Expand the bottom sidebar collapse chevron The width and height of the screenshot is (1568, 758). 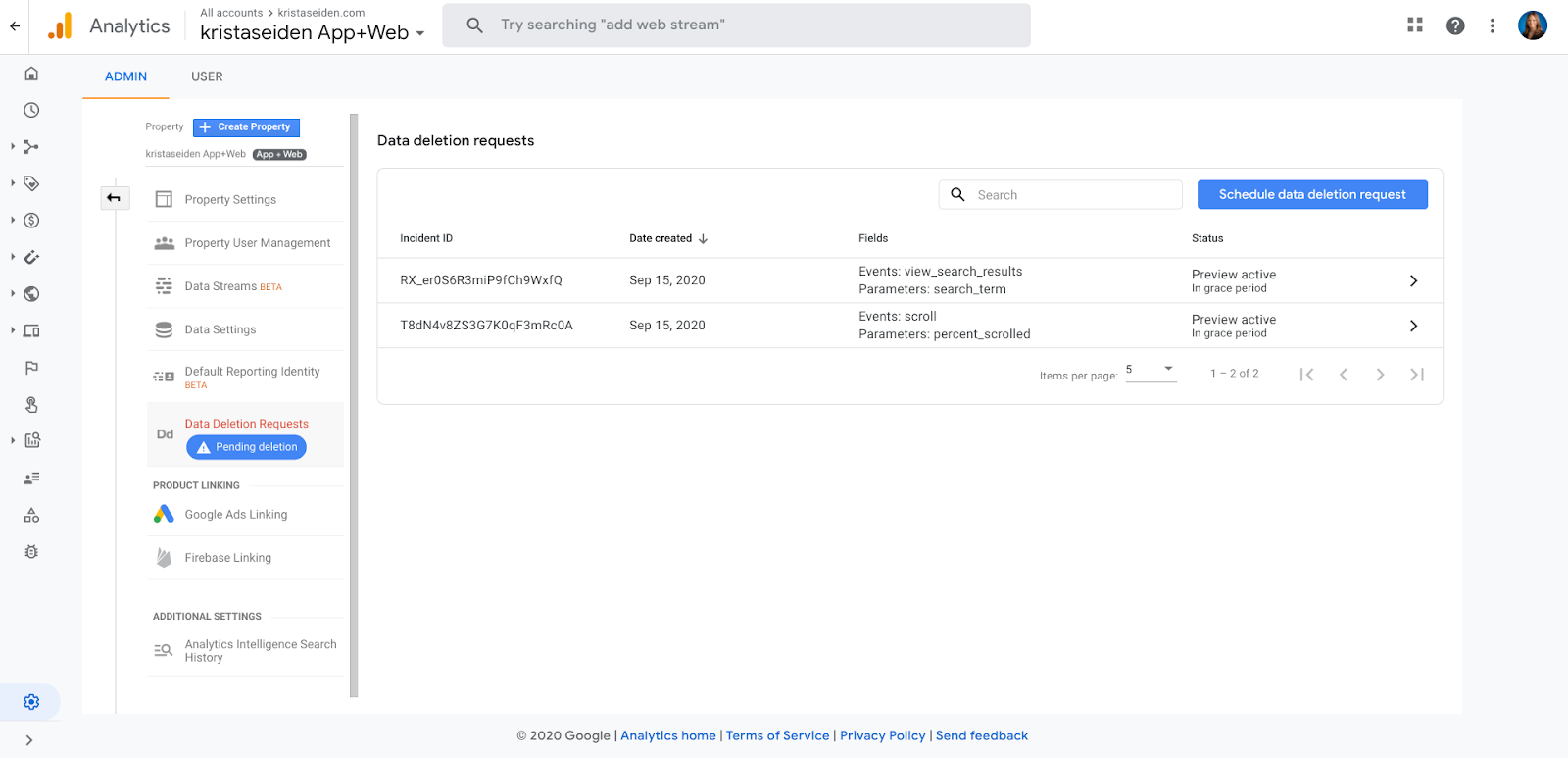(29, 740)
